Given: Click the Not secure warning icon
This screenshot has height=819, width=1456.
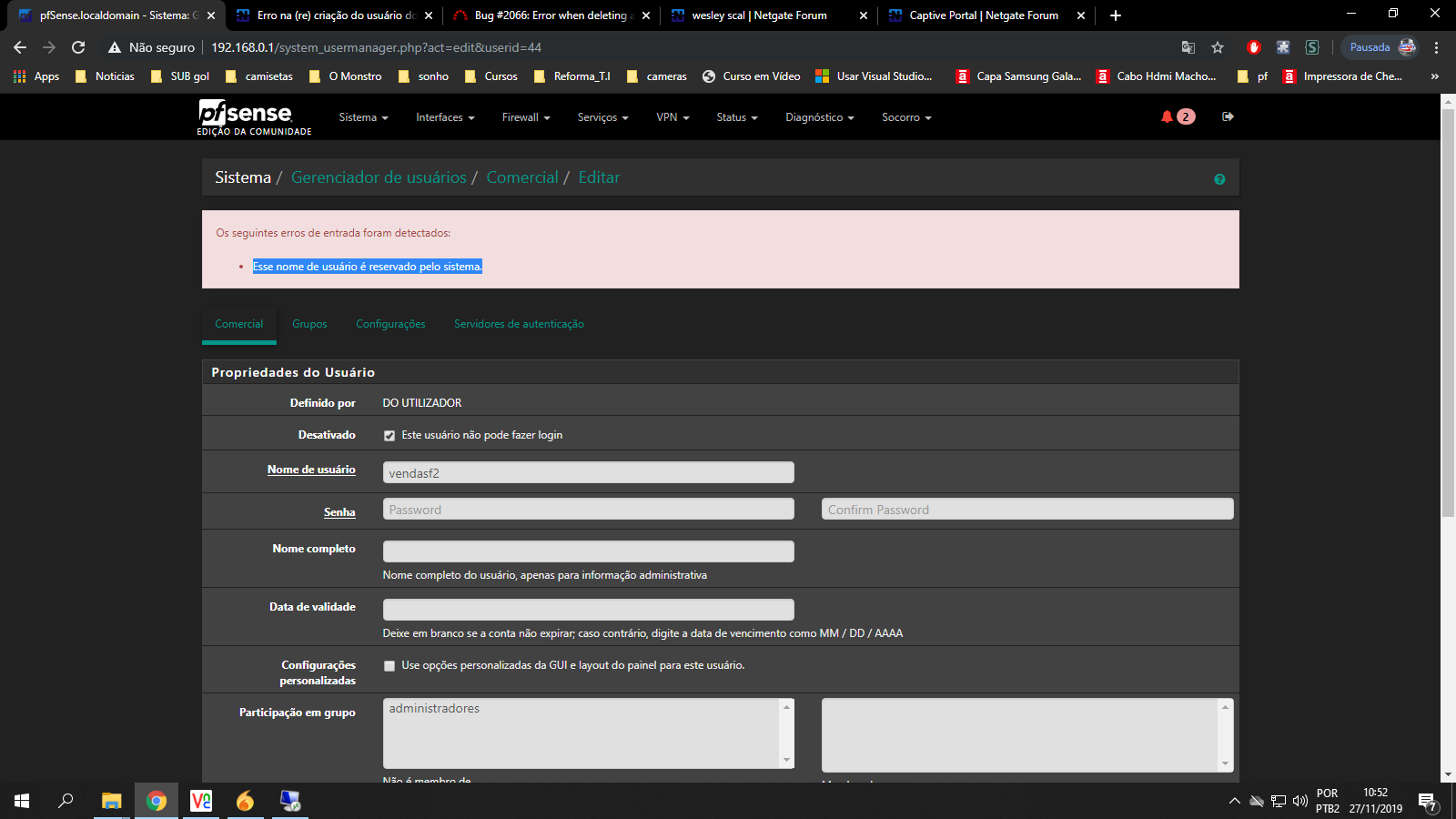Looking at the screenshot, I should tap(115, 47).
